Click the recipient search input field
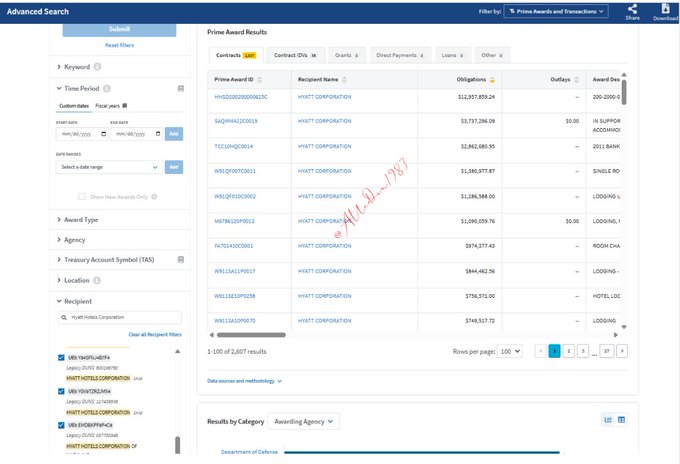 119,317
